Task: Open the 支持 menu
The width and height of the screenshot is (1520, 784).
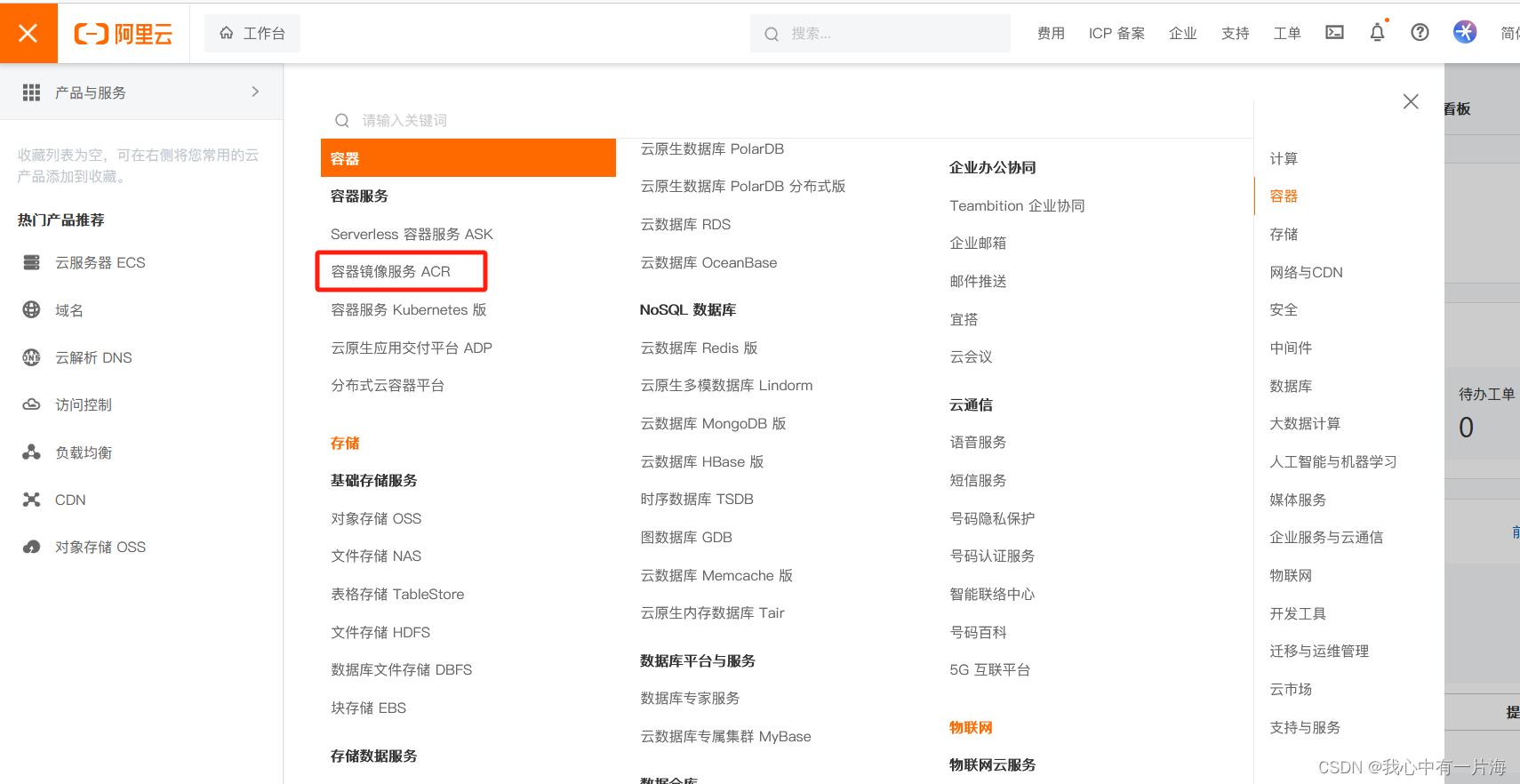Action: [x=1236, y=34]
